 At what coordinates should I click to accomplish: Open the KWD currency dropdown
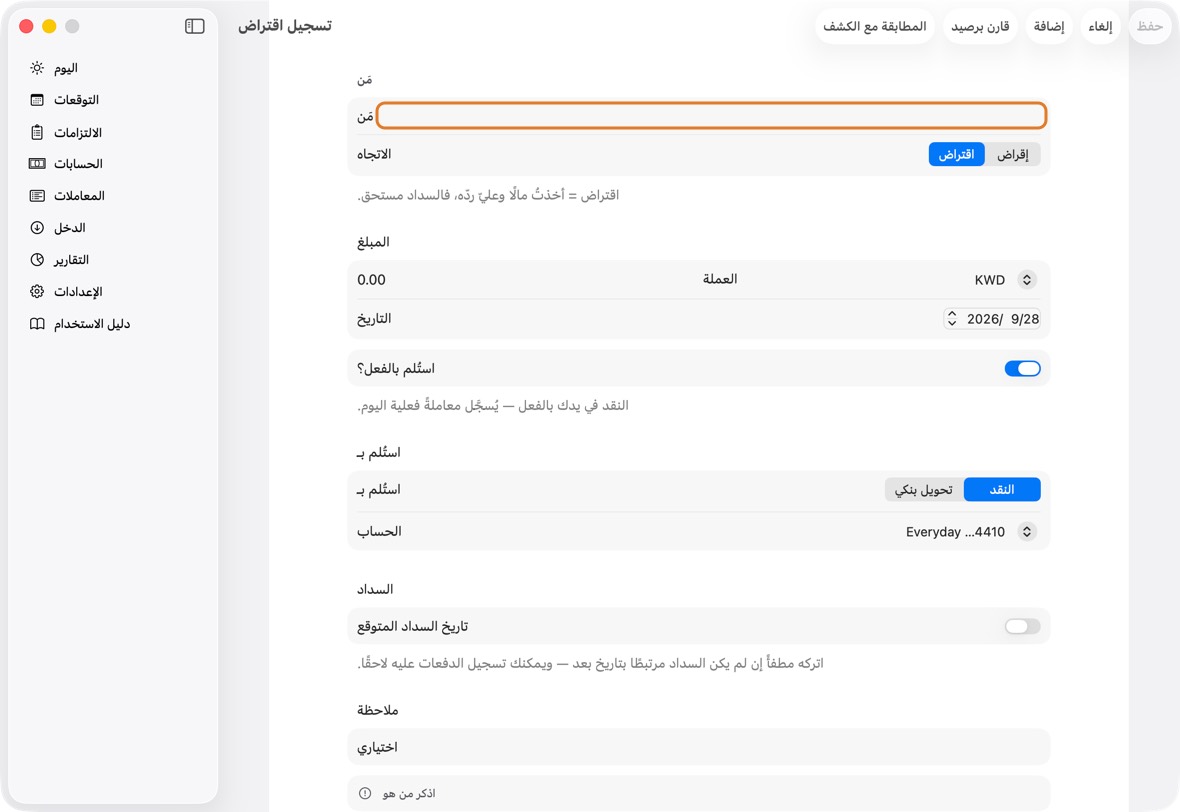pyautogui.click(x=1005, y=280)
